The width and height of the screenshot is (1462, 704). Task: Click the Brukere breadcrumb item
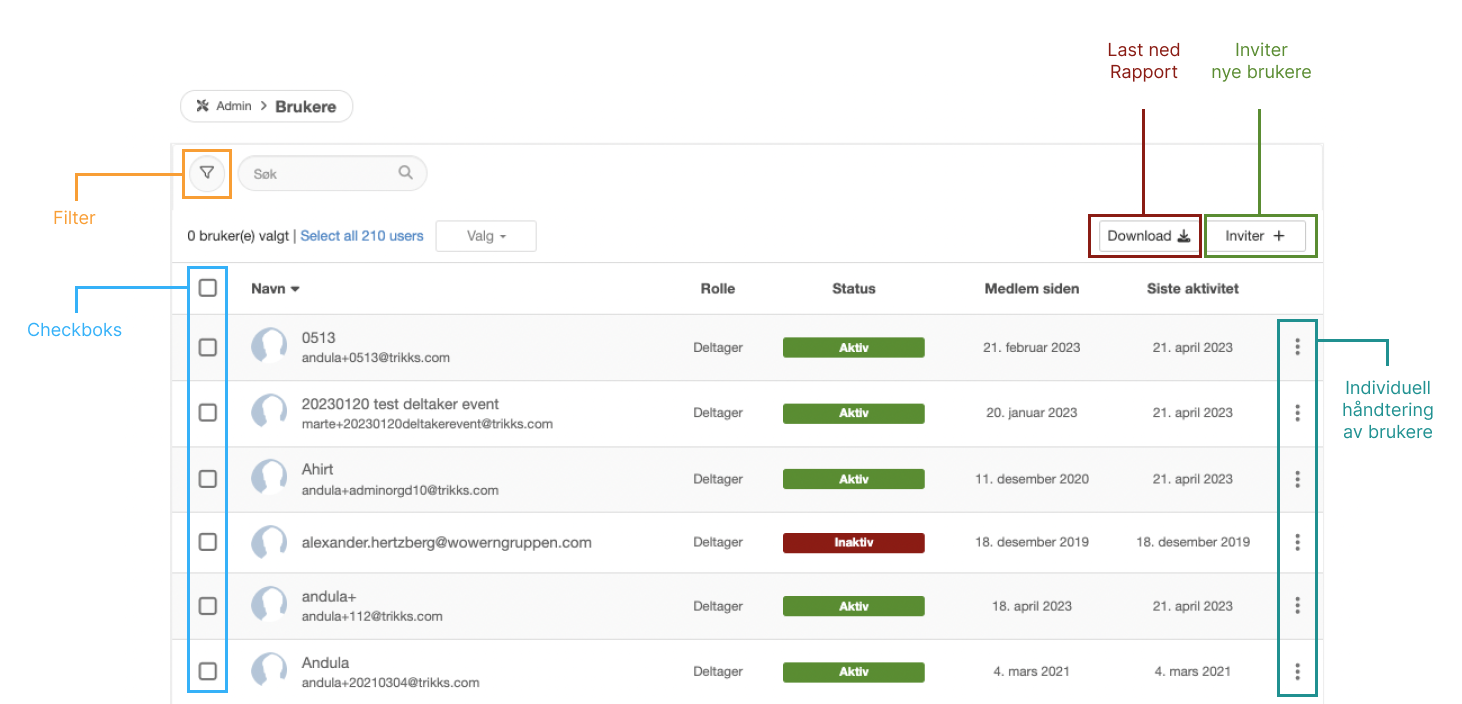tap(305, 106)
